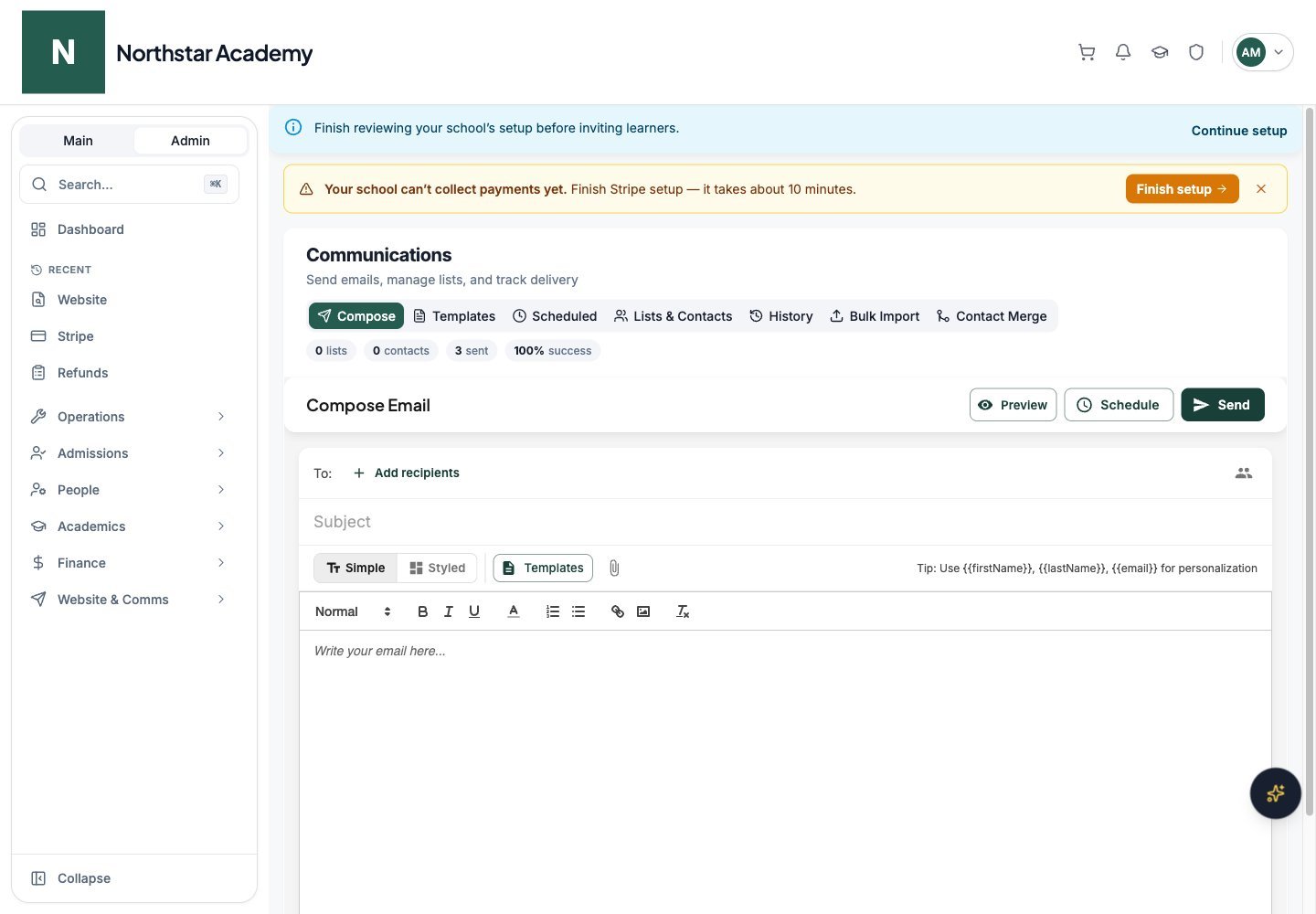Click the Send button
The image size is (1316, 914).
tap(1222, 404)
